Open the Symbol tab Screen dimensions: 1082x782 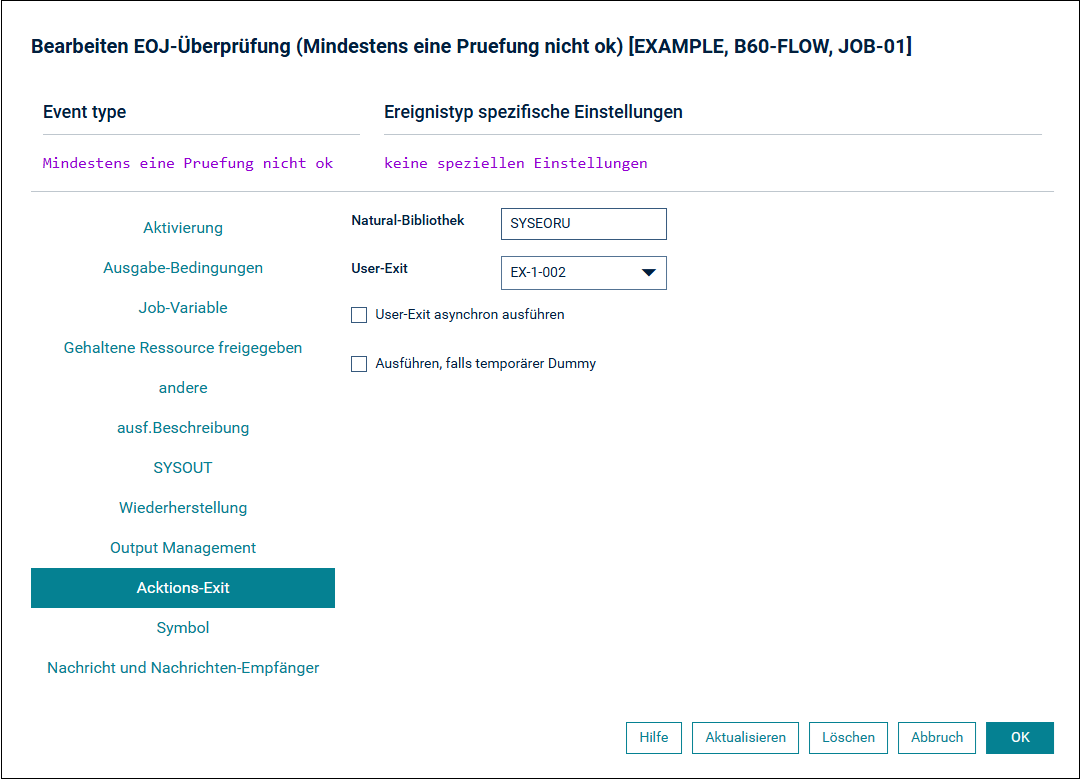coord(183,628)
